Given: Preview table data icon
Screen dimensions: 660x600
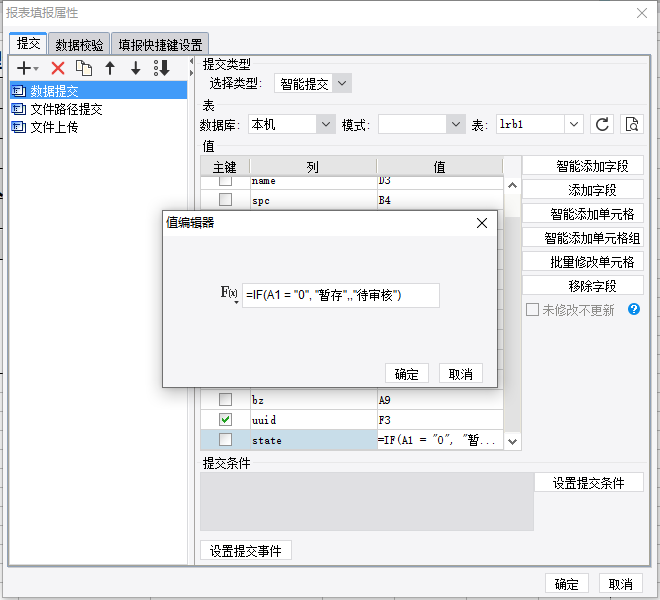Looking at the screenshot, I should 632,124.
